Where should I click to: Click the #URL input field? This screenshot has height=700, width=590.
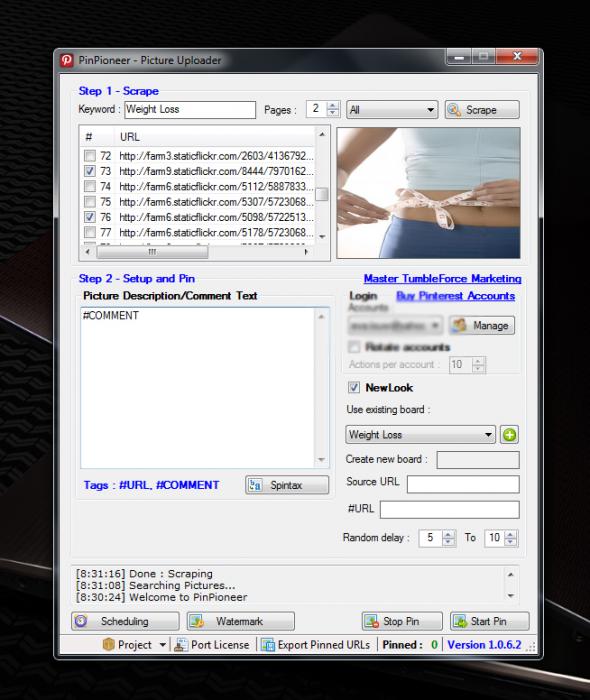click(450, 509)
